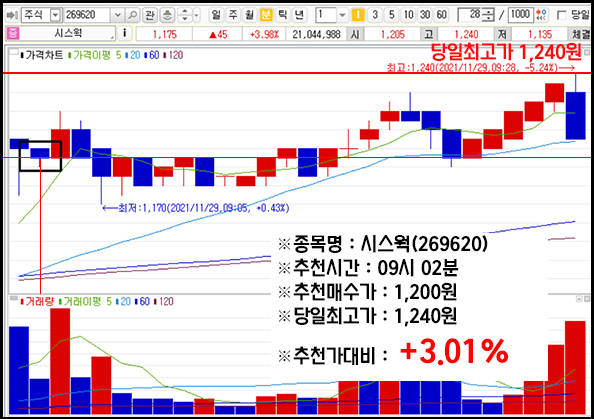Click the stock name box 시스웍

(68, 33)
